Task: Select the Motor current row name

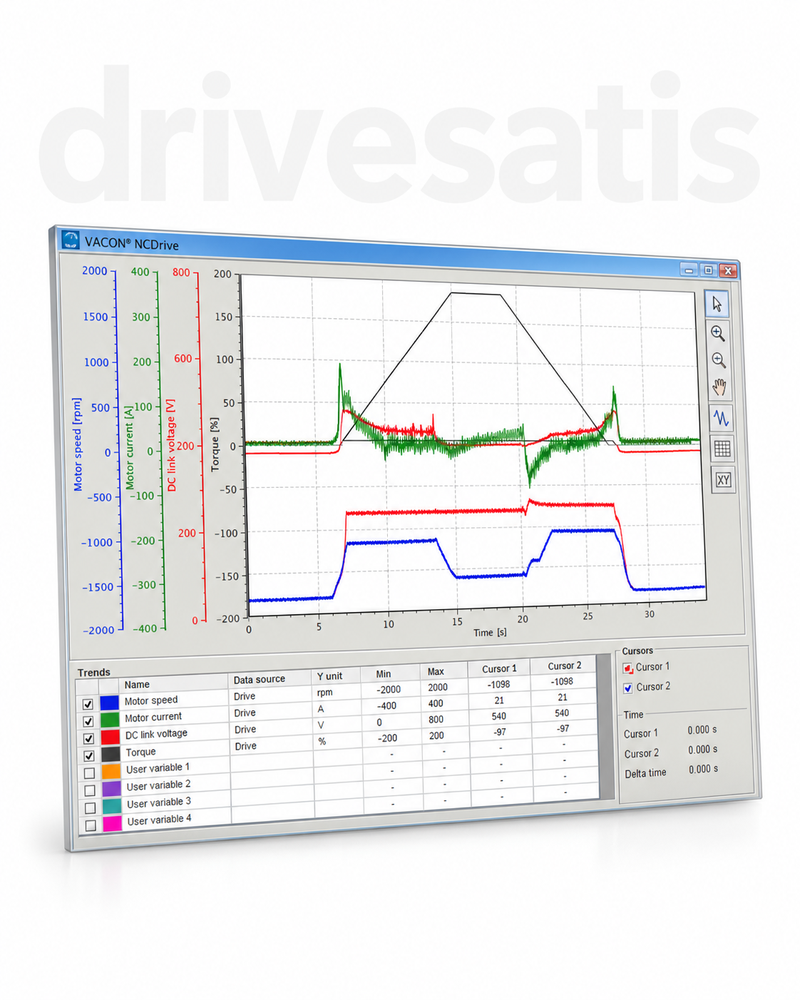Action: coord(153,717)
